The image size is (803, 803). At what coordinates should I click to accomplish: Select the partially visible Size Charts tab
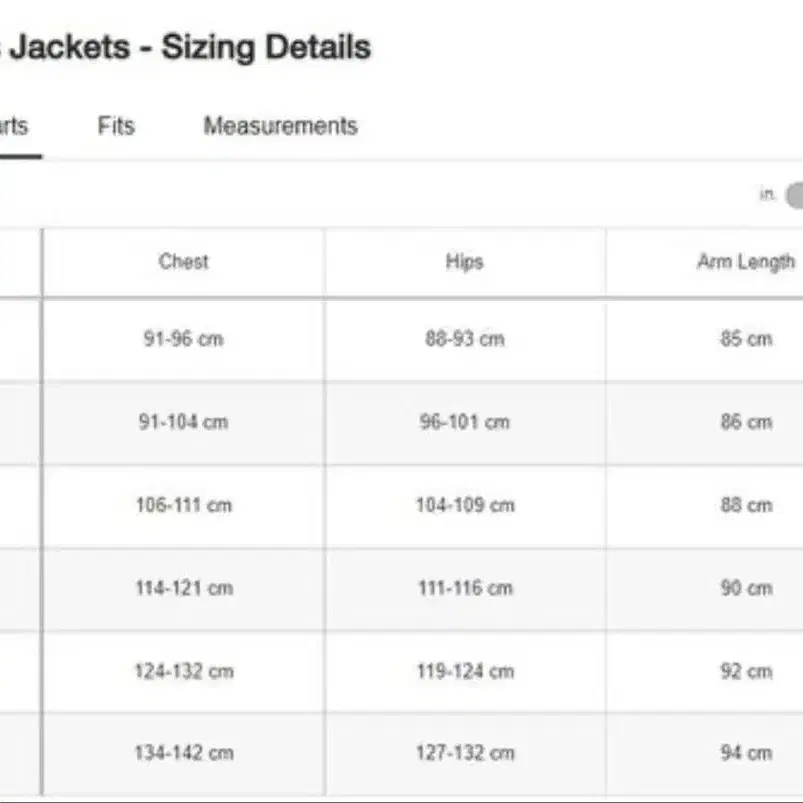tap(14, 126)
